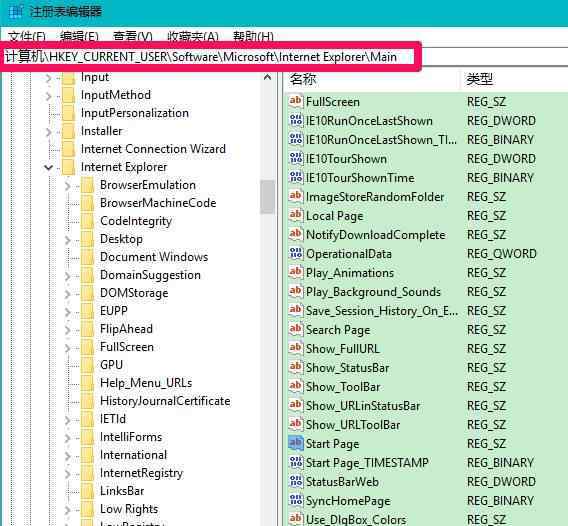Click the Start Page_TIMESTAMP binary icon

click(296, 462)
